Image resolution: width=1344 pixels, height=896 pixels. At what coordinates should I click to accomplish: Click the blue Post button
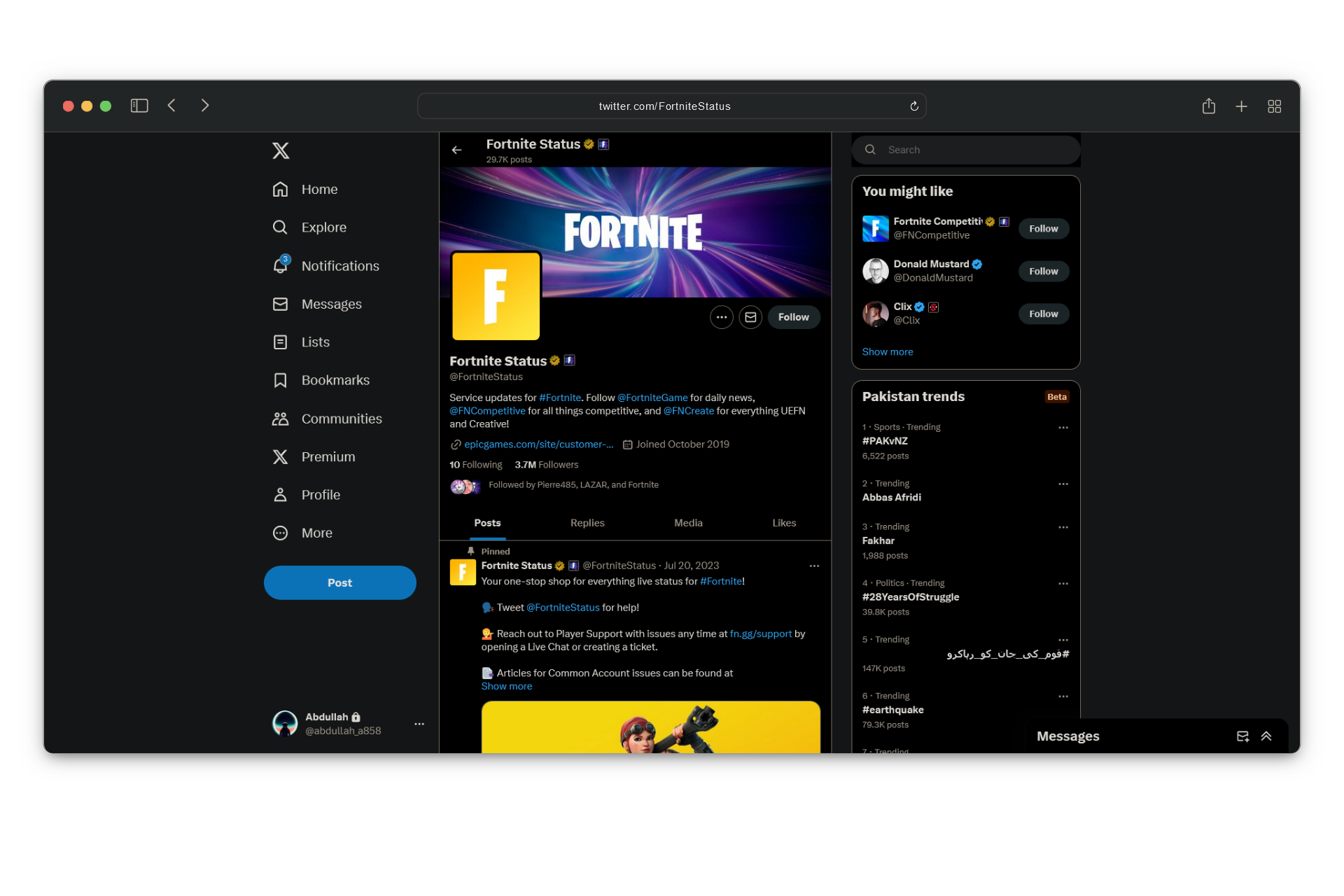pos(339,582)
